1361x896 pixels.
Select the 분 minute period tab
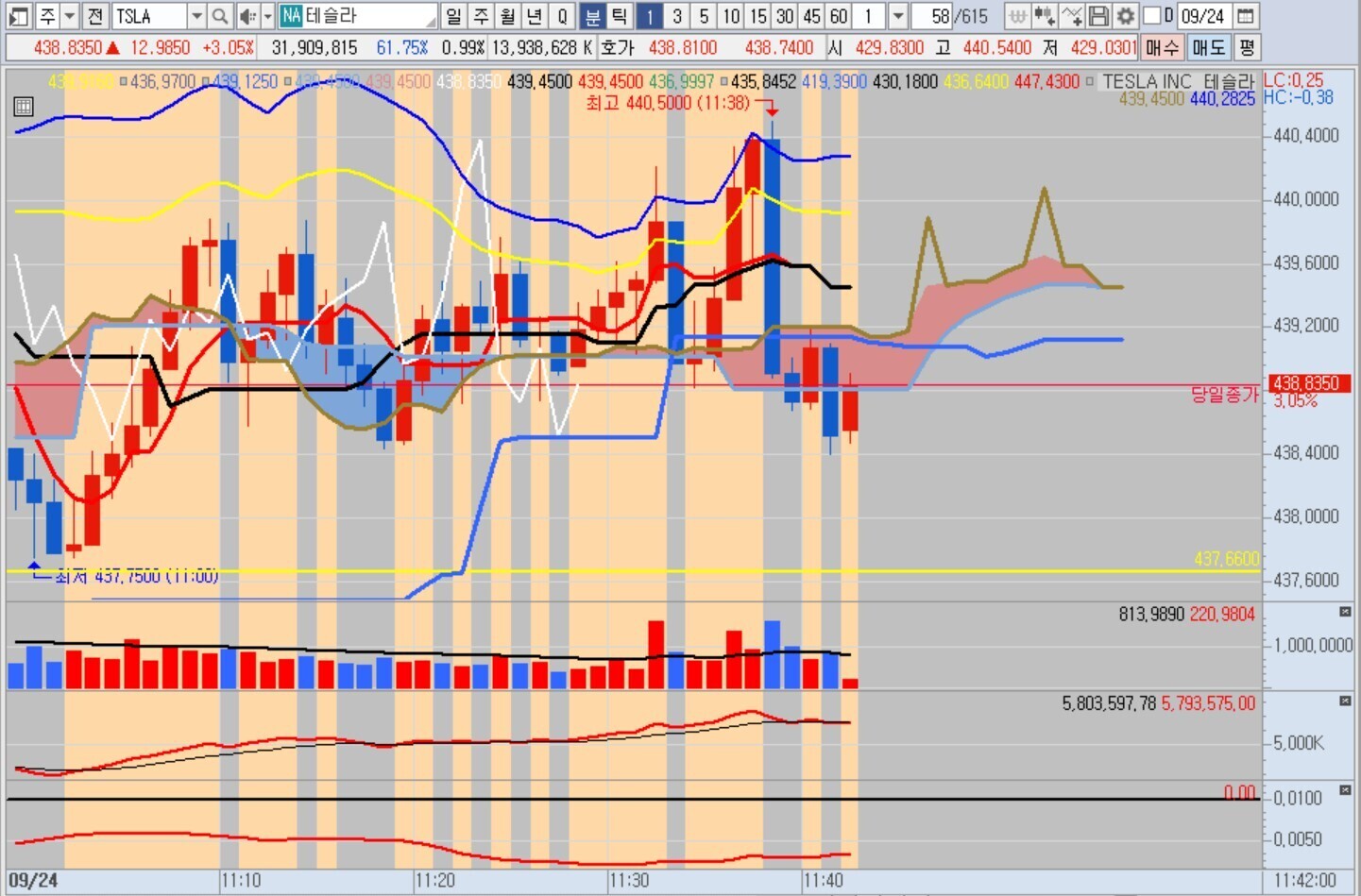(592, 16)
